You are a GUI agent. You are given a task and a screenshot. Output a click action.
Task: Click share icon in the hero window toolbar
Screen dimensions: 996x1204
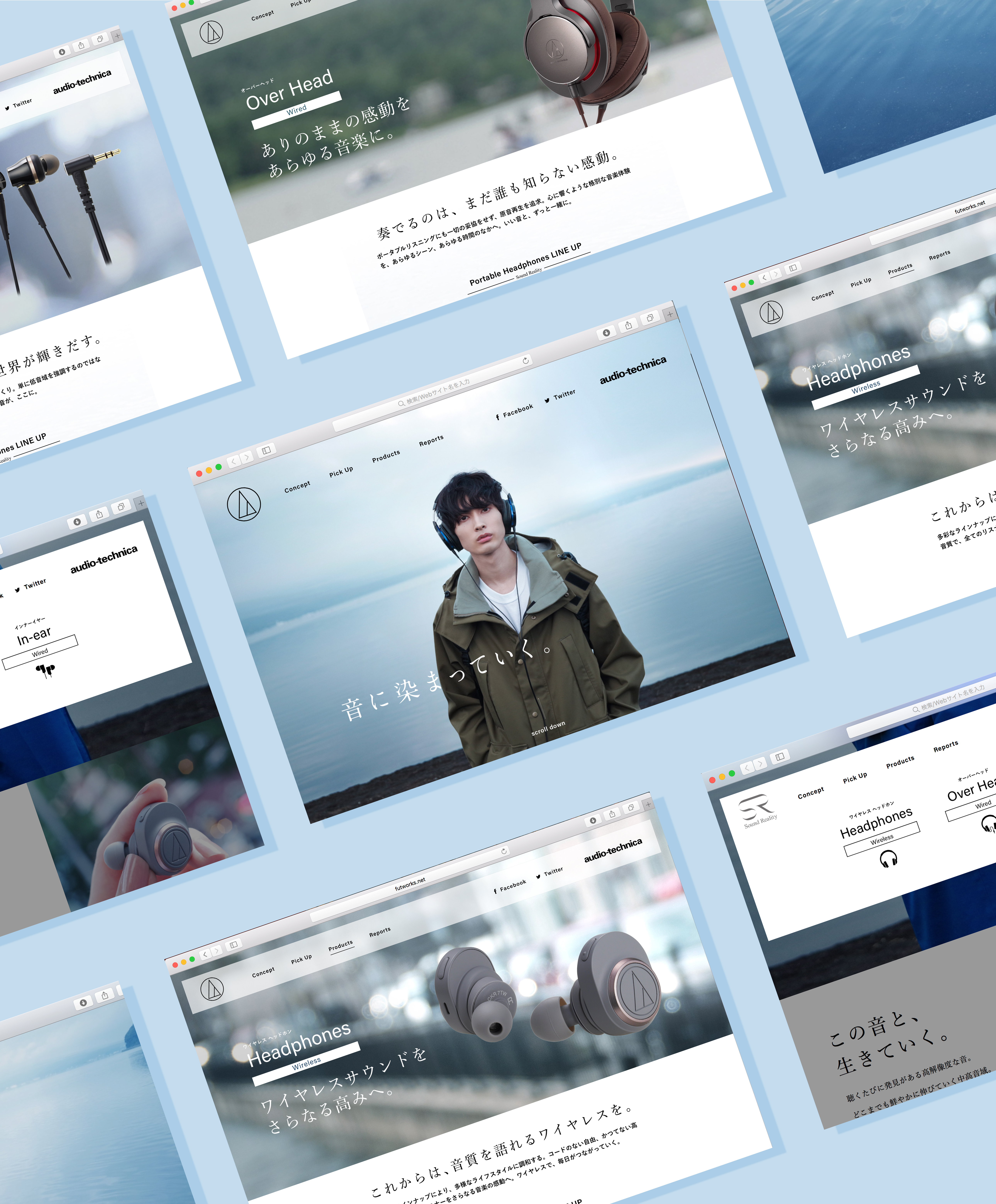(628, 325)
